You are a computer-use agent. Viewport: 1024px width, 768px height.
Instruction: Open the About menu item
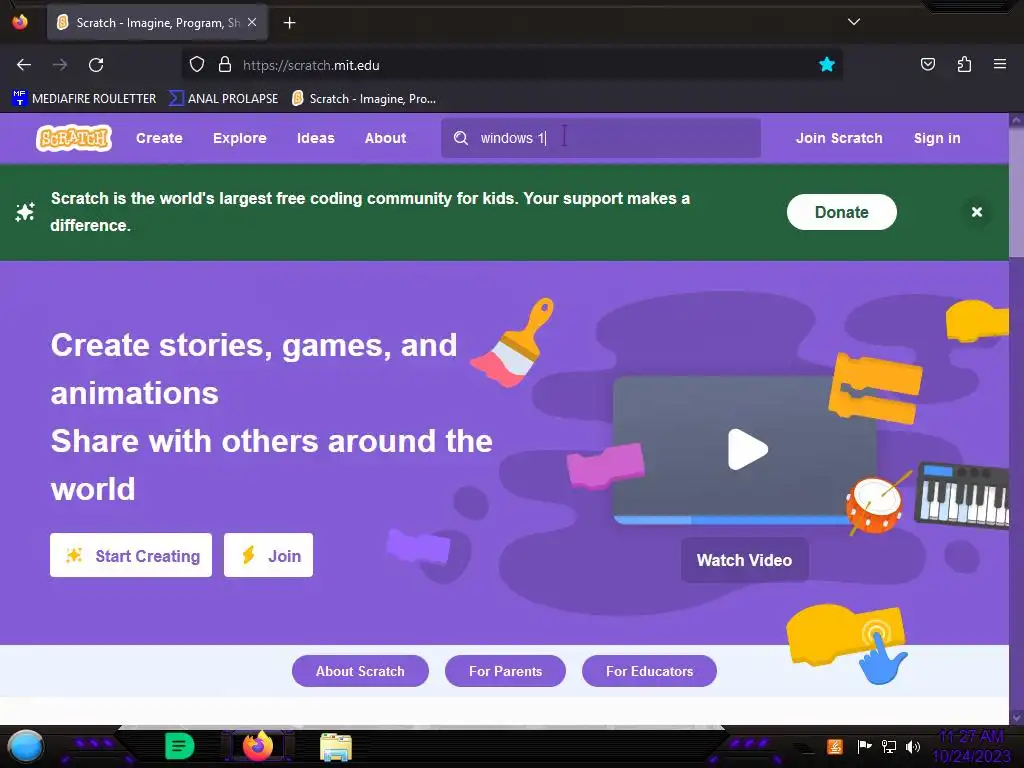click(385, 138)
